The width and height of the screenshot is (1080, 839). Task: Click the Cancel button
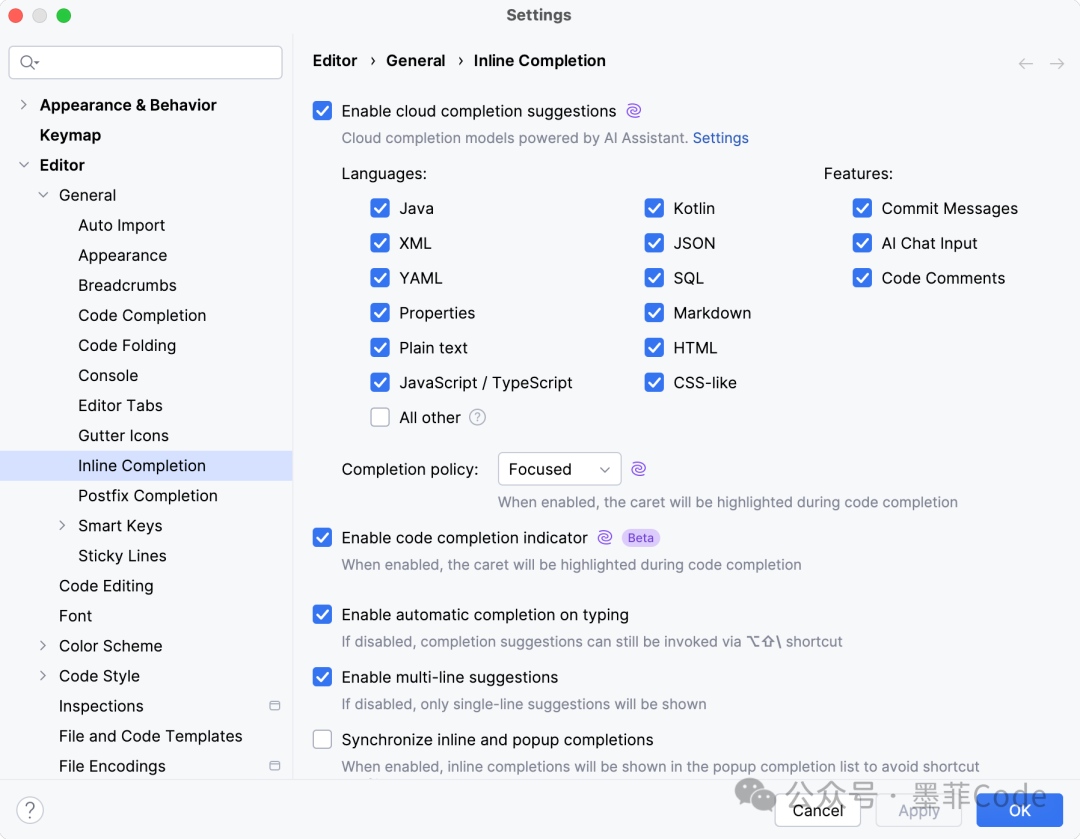[818, 810]
